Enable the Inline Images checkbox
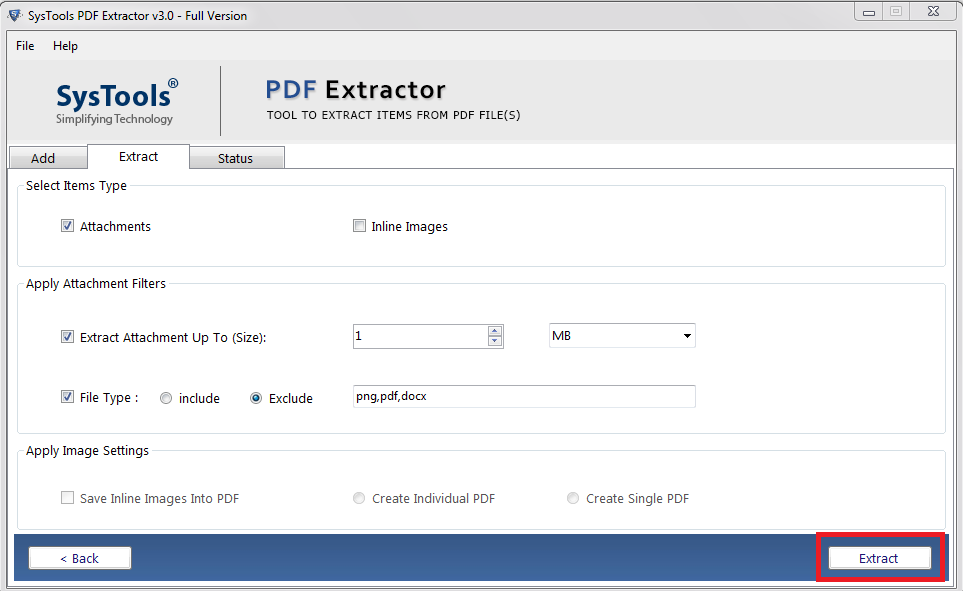This screenshot has width=963, height=591. (359, 226)
